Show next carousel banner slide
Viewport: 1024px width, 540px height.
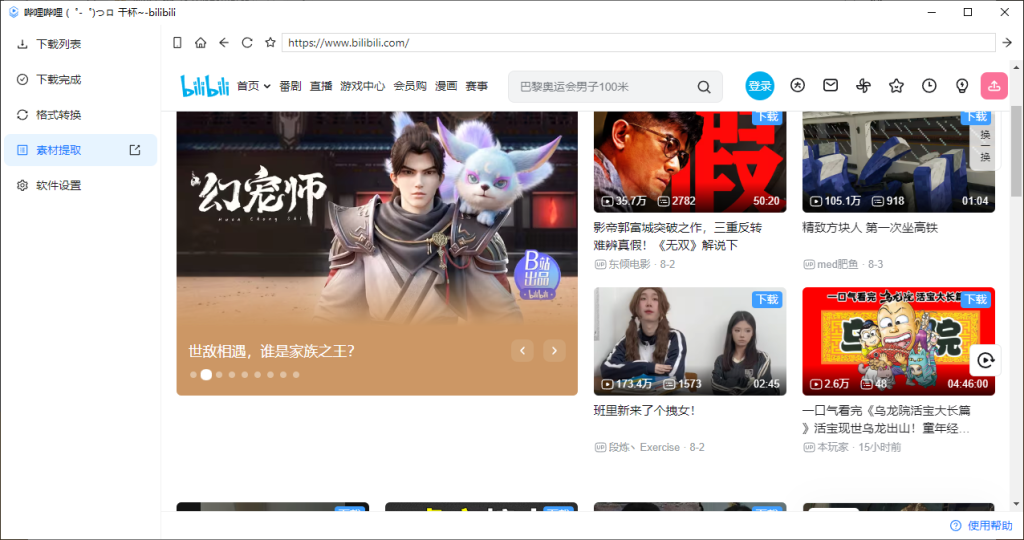point(554,351)
